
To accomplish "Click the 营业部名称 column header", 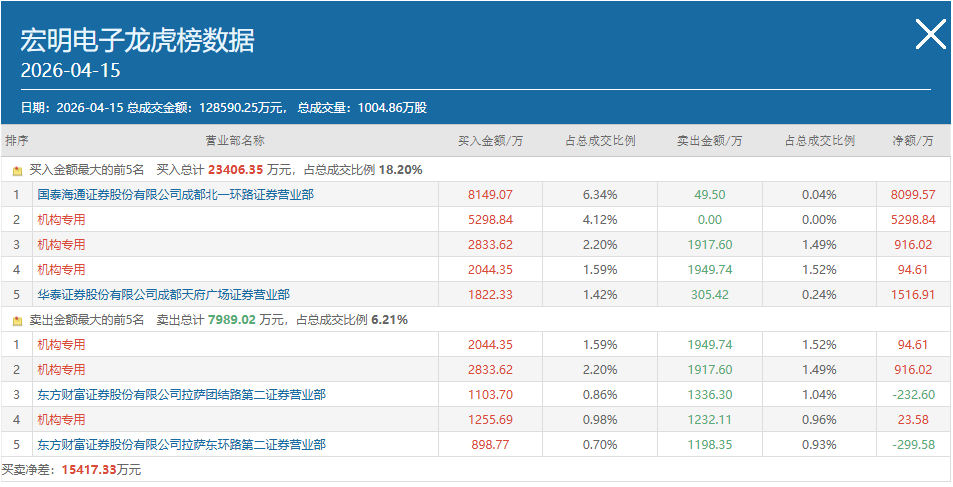I will click(x=235, y=141).
